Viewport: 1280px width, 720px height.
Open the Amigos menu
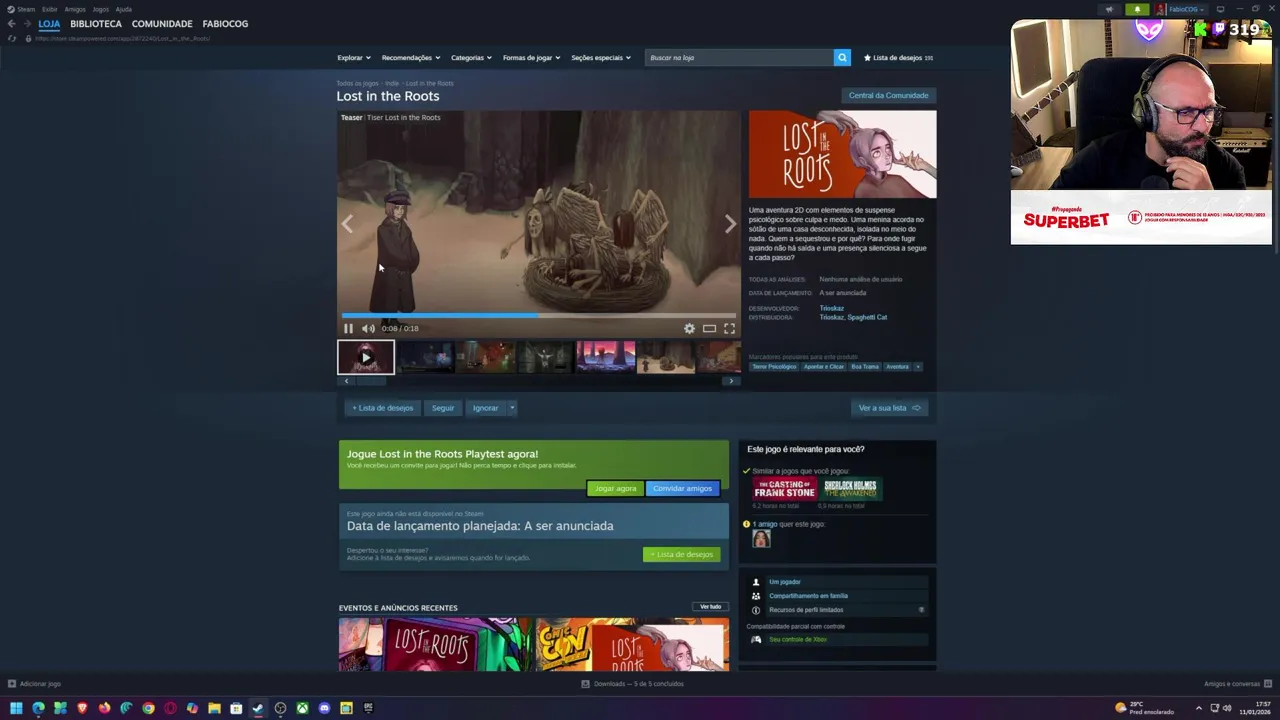tap(75, 9)
